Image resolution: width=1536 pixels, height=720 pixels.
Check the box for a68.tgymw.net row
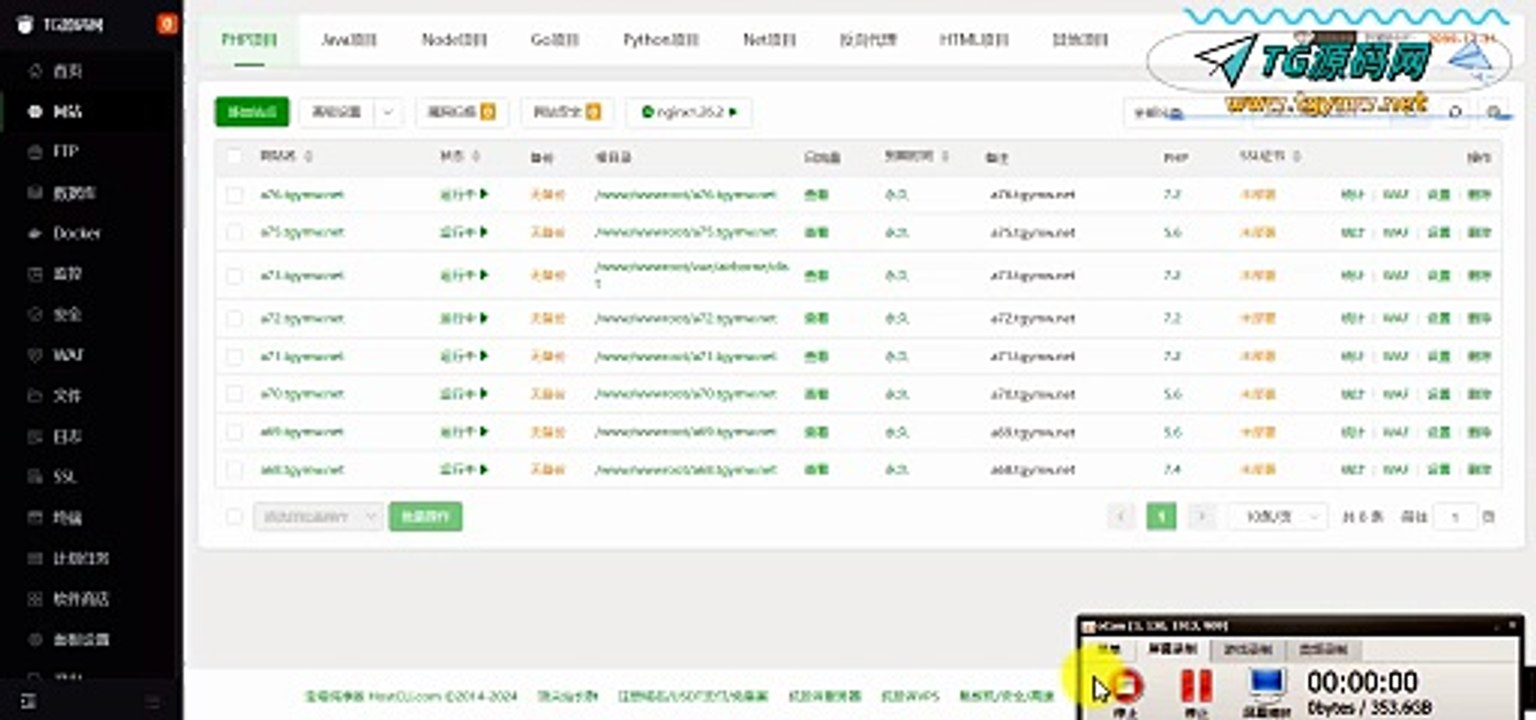pos(234,469)
